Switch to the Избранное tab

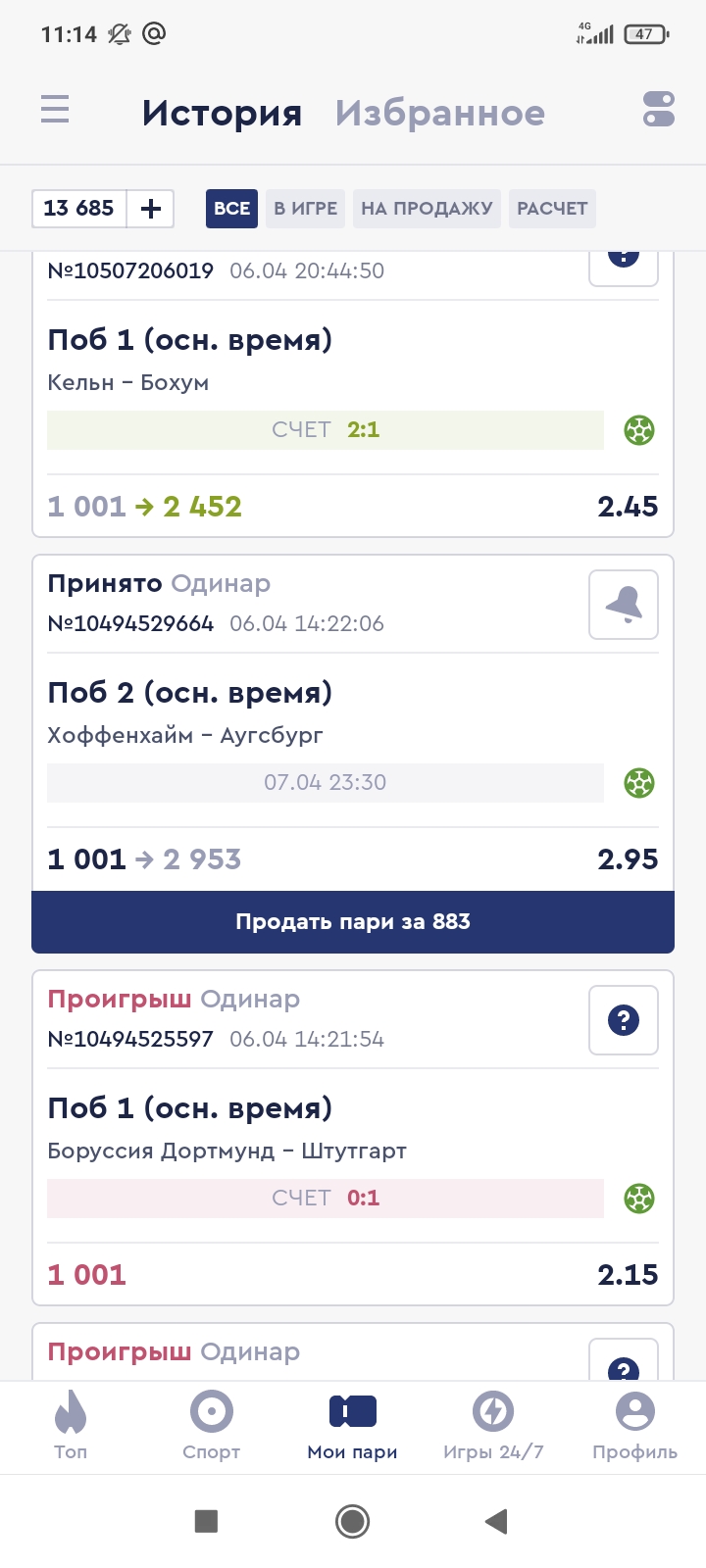pos(440,114)
